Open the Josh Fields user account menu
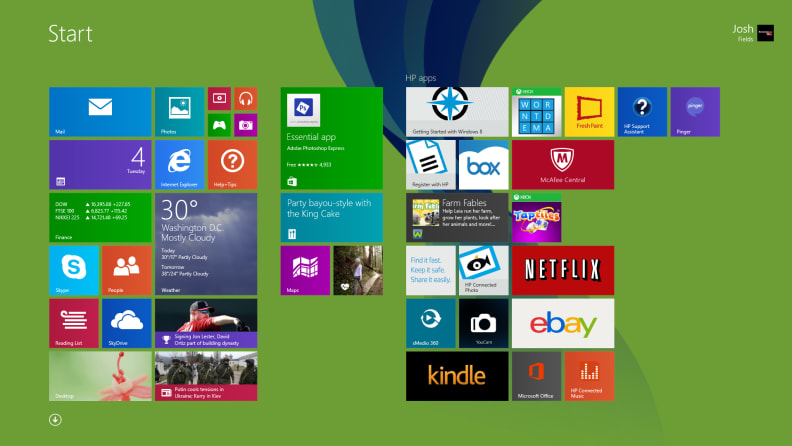Viewport: 792px width, 446px height. point(753,33)
